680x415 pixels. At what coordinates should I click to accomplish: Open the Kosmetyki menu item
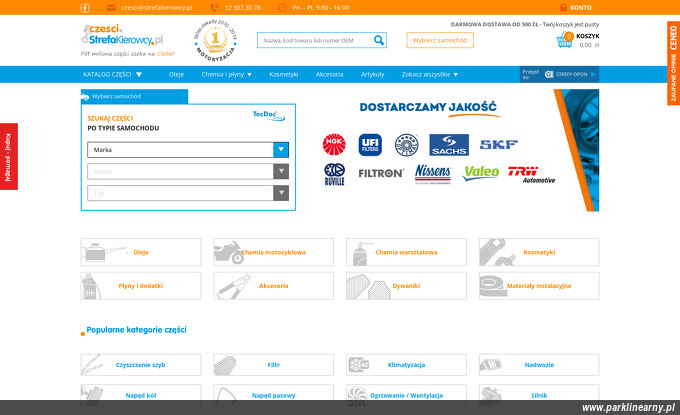point(284,75)
